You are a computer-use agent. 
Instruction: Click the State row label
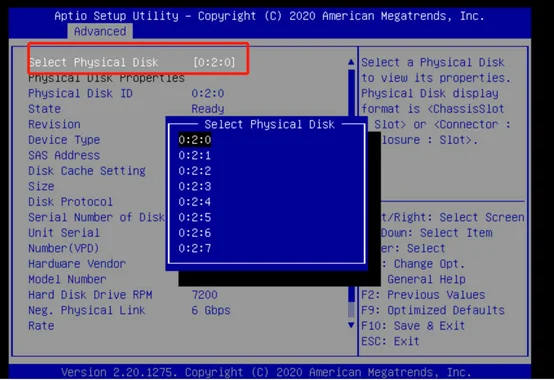click(x=45, y=109)
